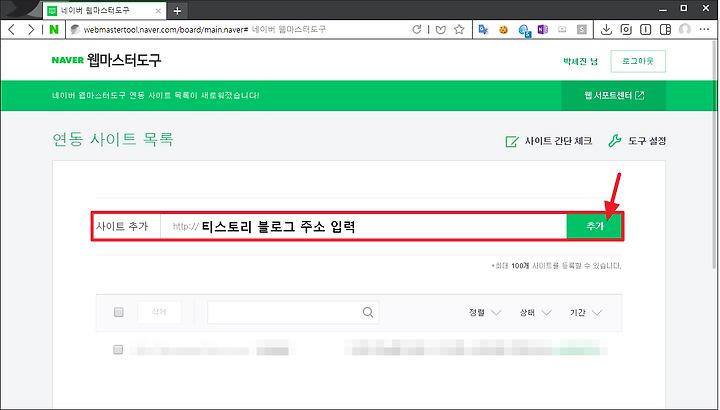Click the screen capture icon in toolbar
Screen dimensions: 720x410
[626, 30]
